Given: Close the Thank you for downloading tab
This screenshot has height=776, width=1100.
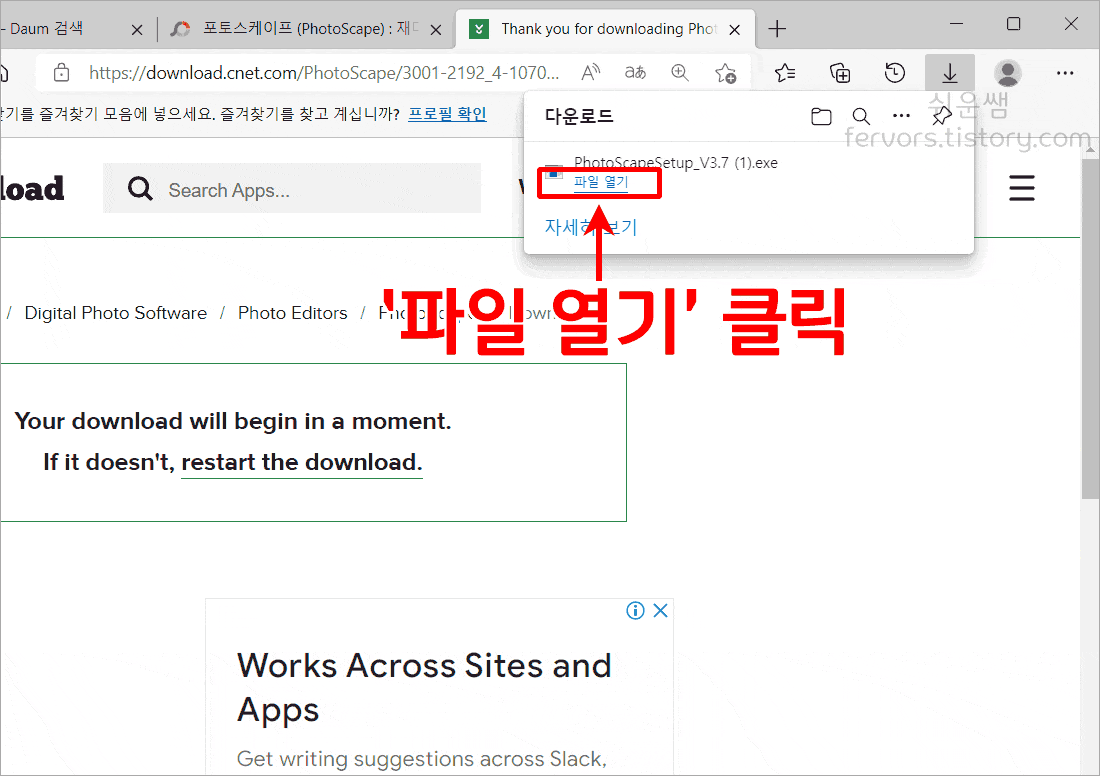Looking at the screenshot, I should [x=735, y=29].
